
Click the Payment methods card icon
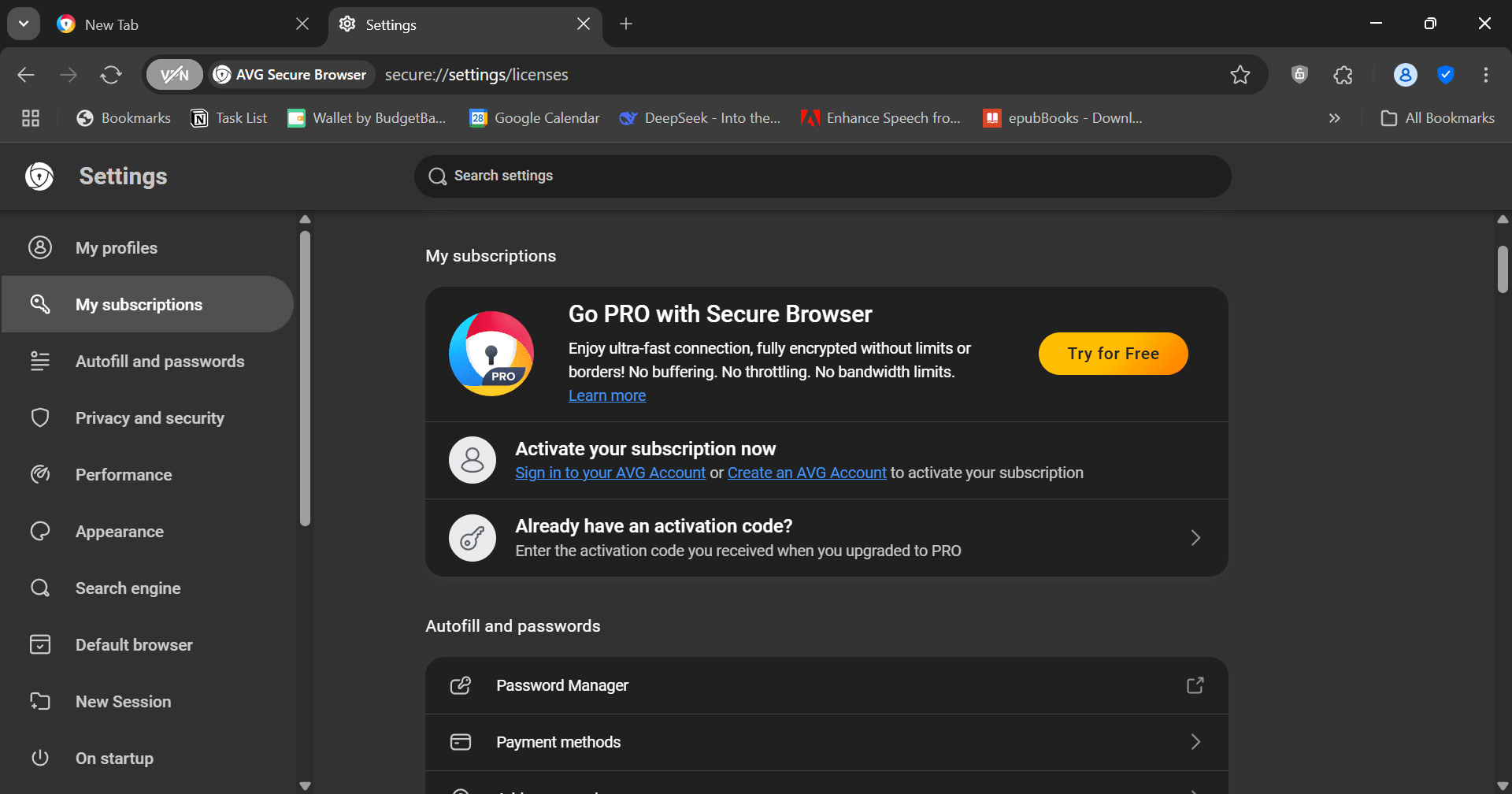(x=461, y=742)
